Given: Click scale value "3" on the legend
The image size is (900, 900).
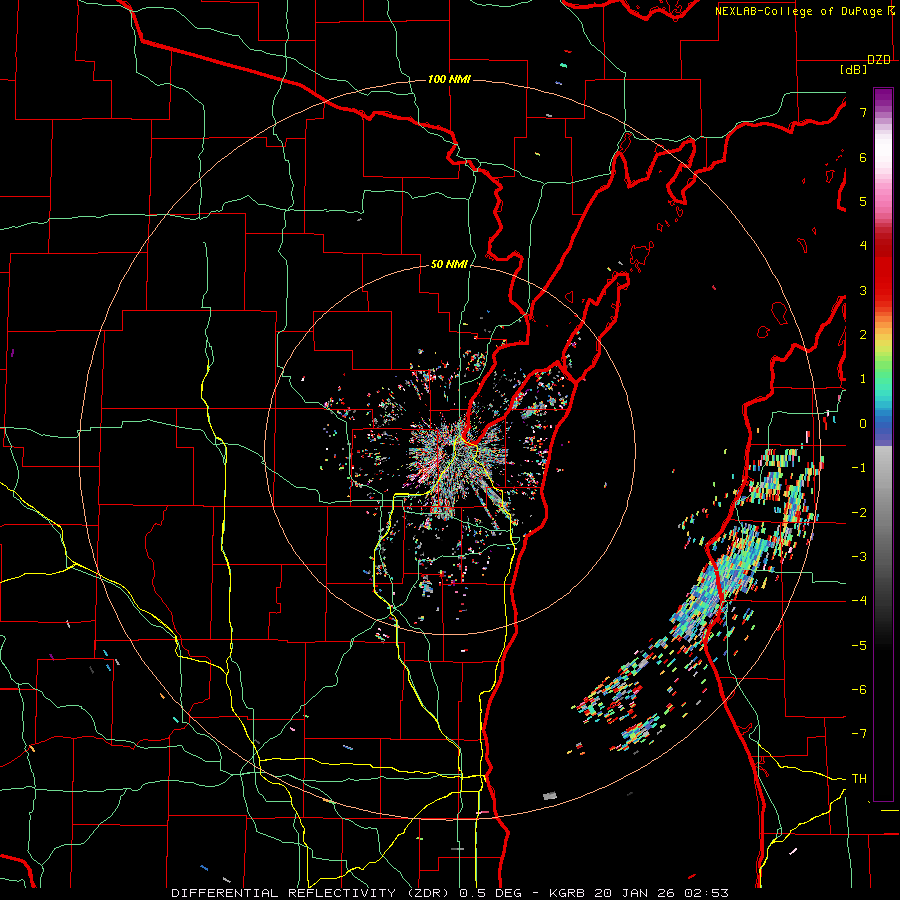Looking at the screenshot, I should pos(863,290).
